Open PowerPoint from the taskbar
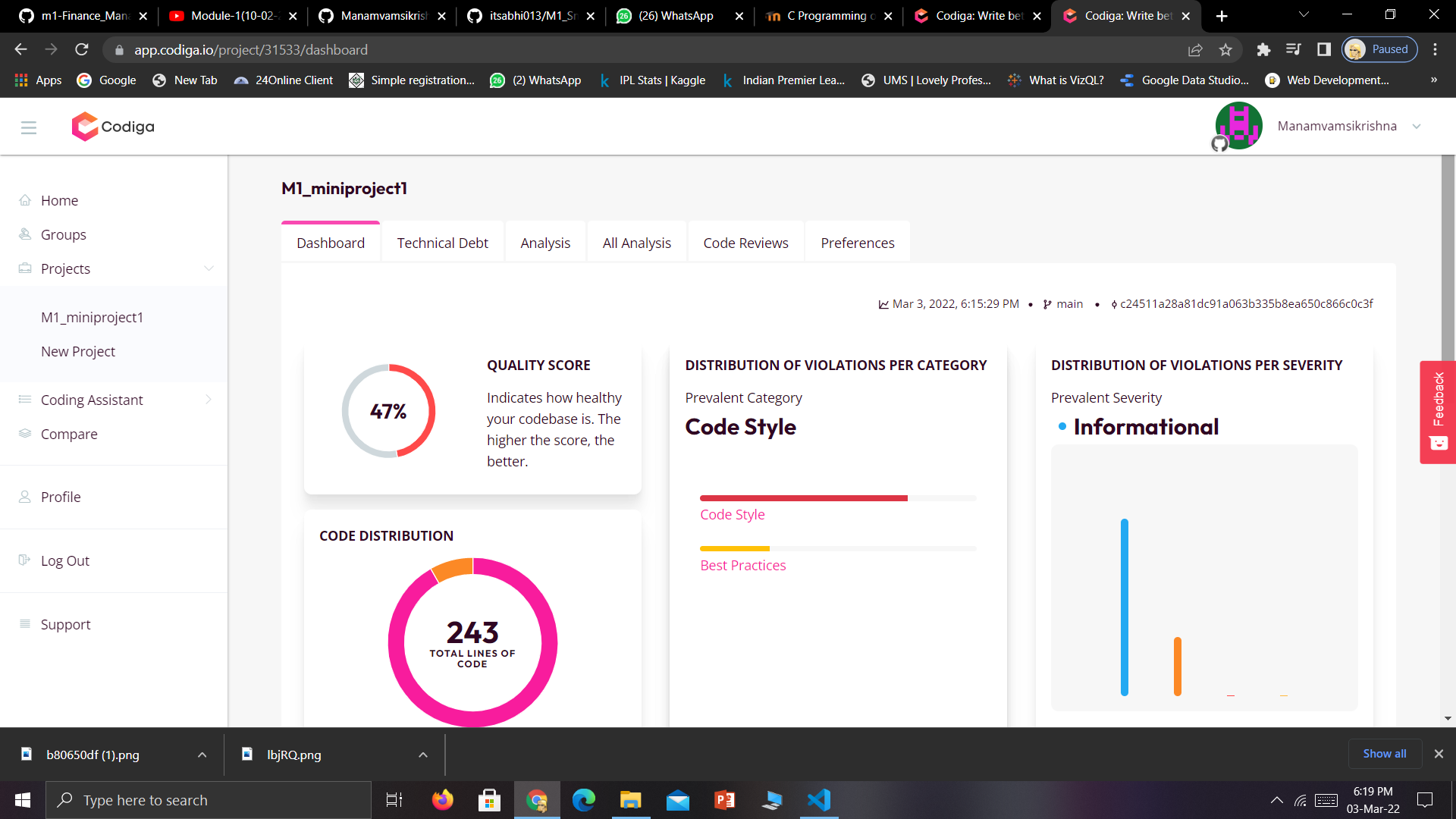Image resolution: width=1456 pixels, height=819 pixels. (x=725, y=800)
